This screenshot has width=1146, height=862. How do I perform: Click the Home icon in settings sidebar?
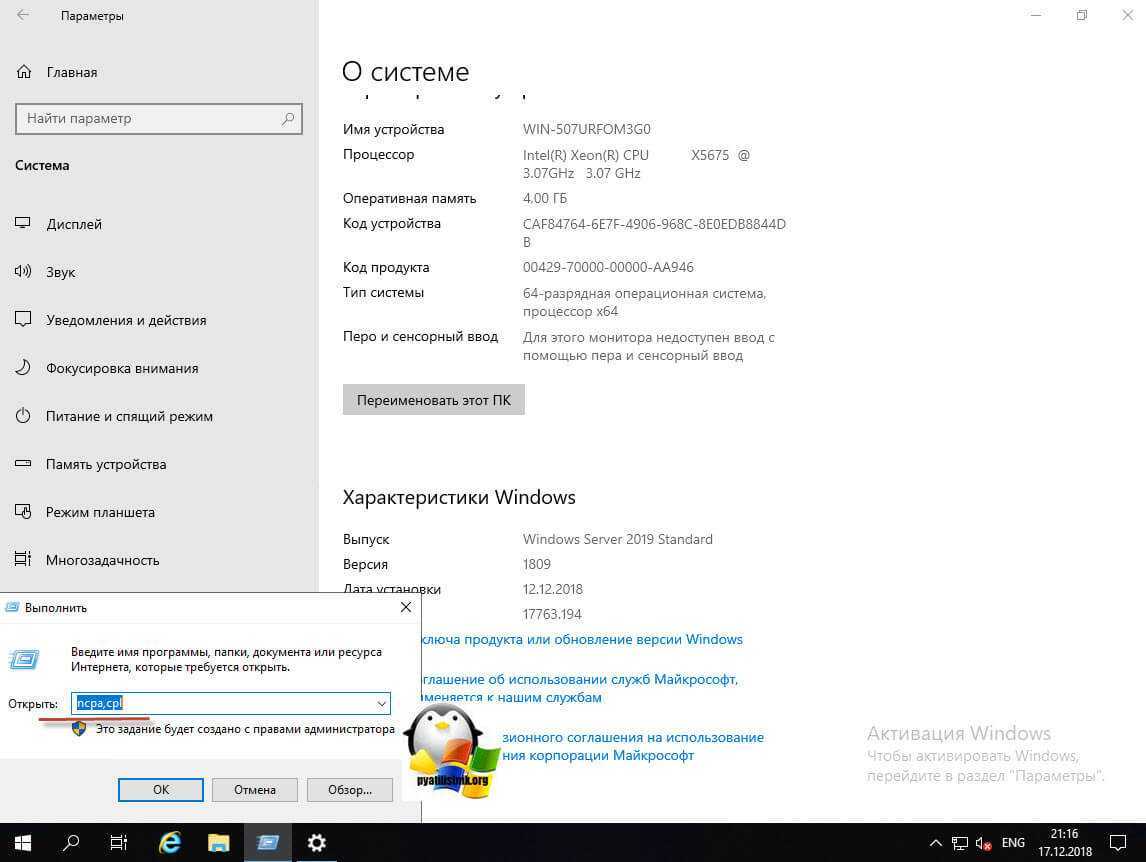click(23, 72)
